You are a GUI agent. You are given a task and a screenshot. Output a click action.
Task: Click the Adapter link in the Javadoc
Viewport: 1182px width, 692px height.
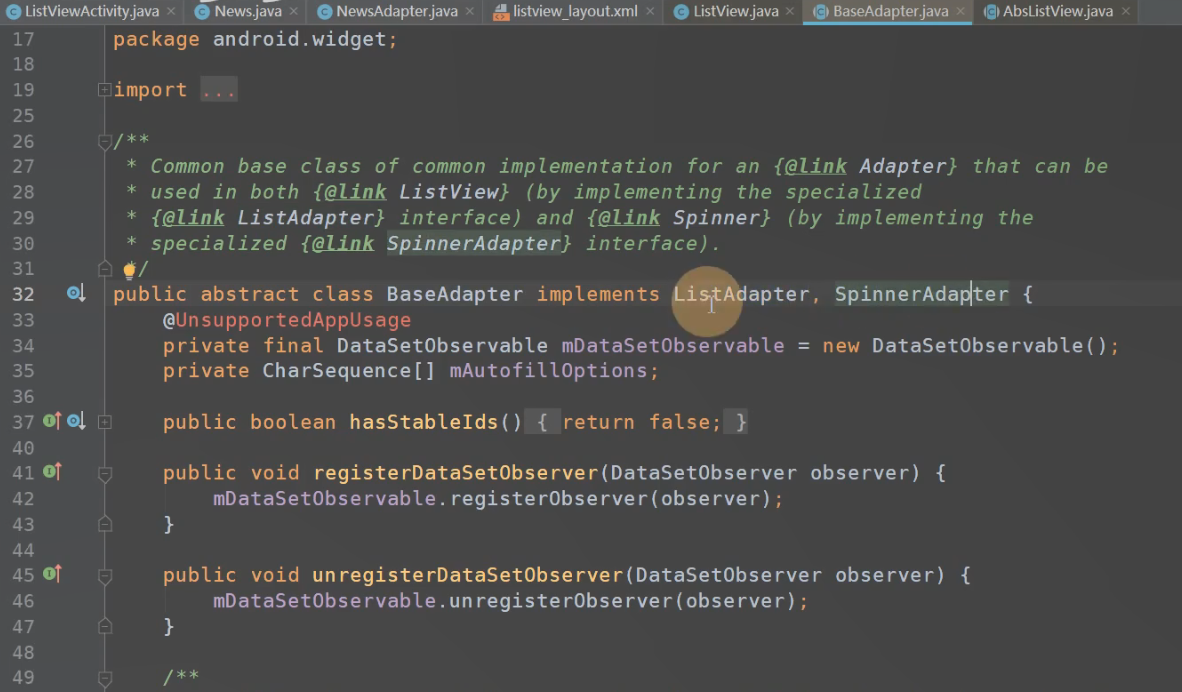903,166
